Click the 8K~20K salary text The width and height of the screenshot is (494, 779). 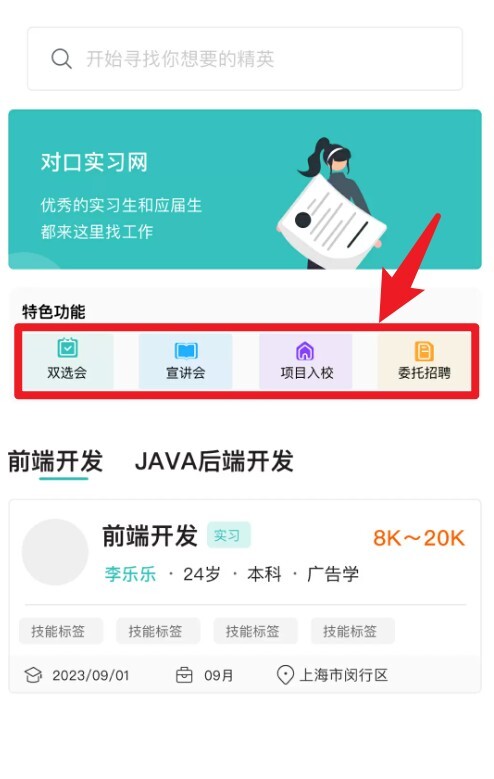click(419, 538)
